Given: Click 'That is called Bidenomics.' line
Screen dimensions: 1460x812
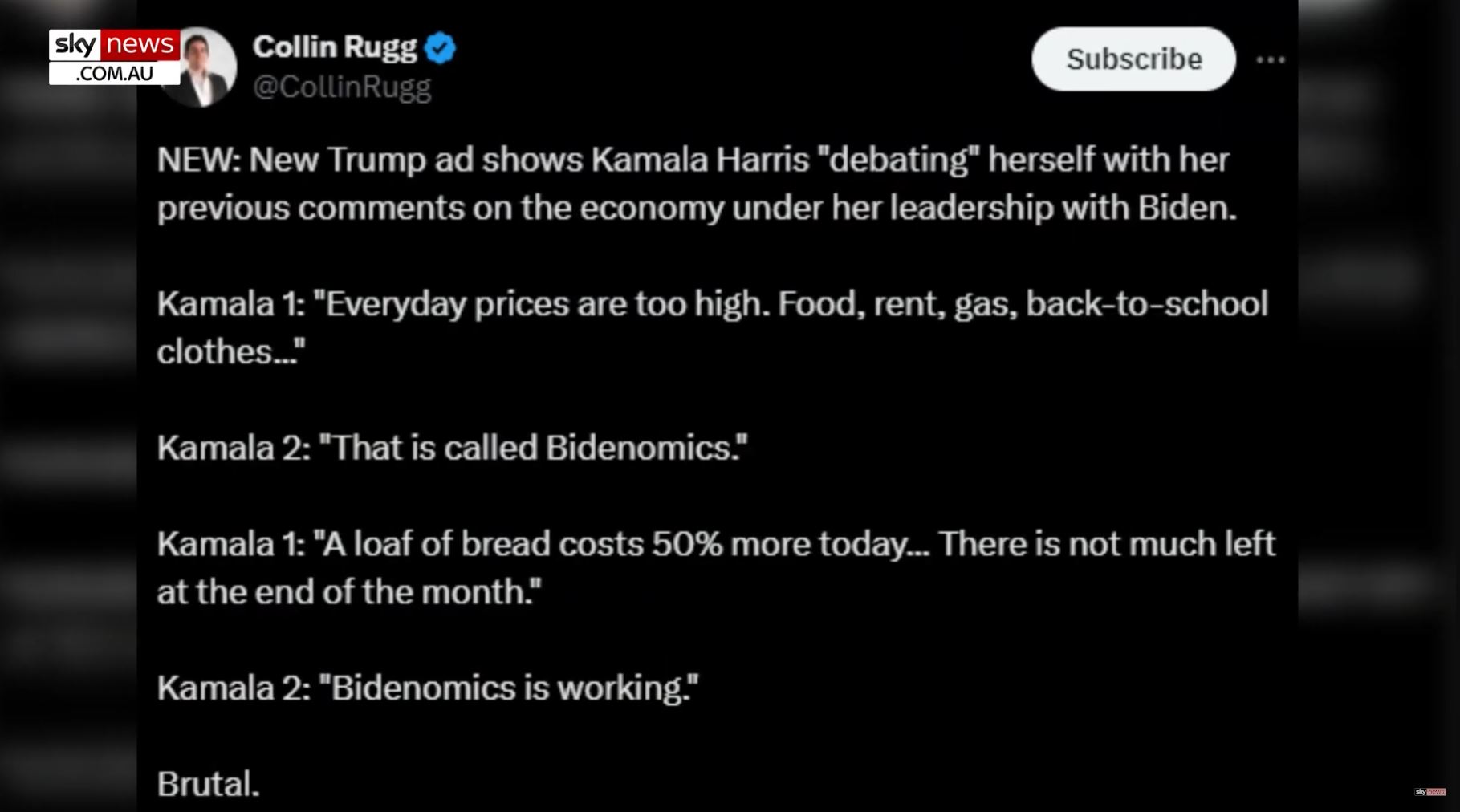Looking at the screenshot, I should (x=452, y=448).
